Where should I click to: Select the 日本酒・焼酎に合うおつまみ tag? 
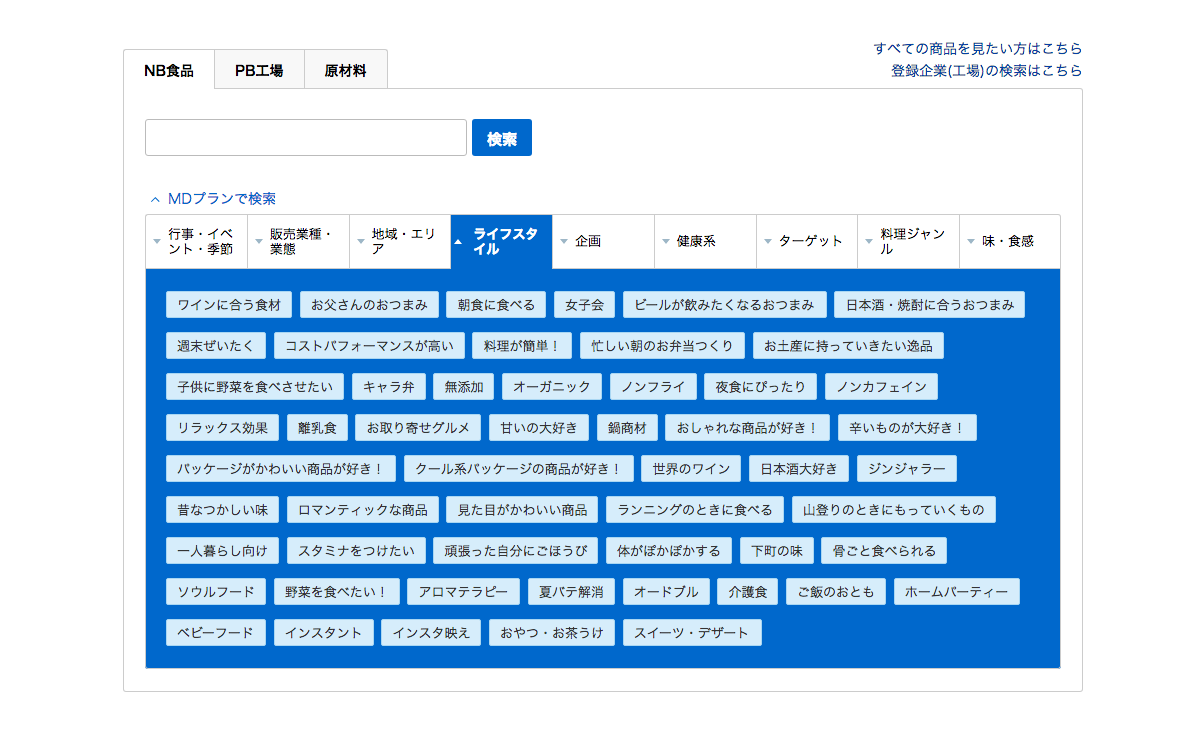pos(930,305)
